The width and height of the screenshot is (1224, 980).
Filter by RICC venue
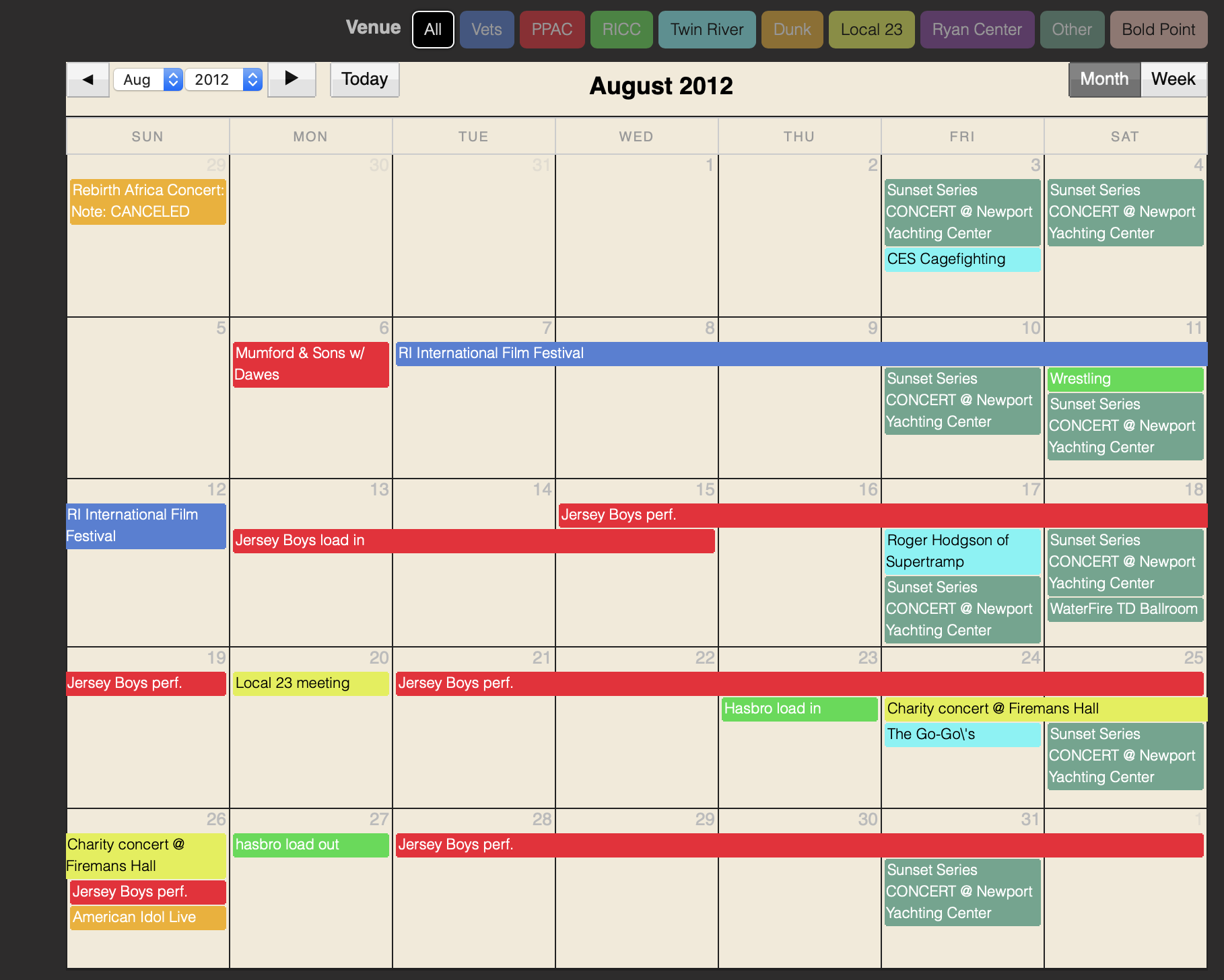click(621, 30)
